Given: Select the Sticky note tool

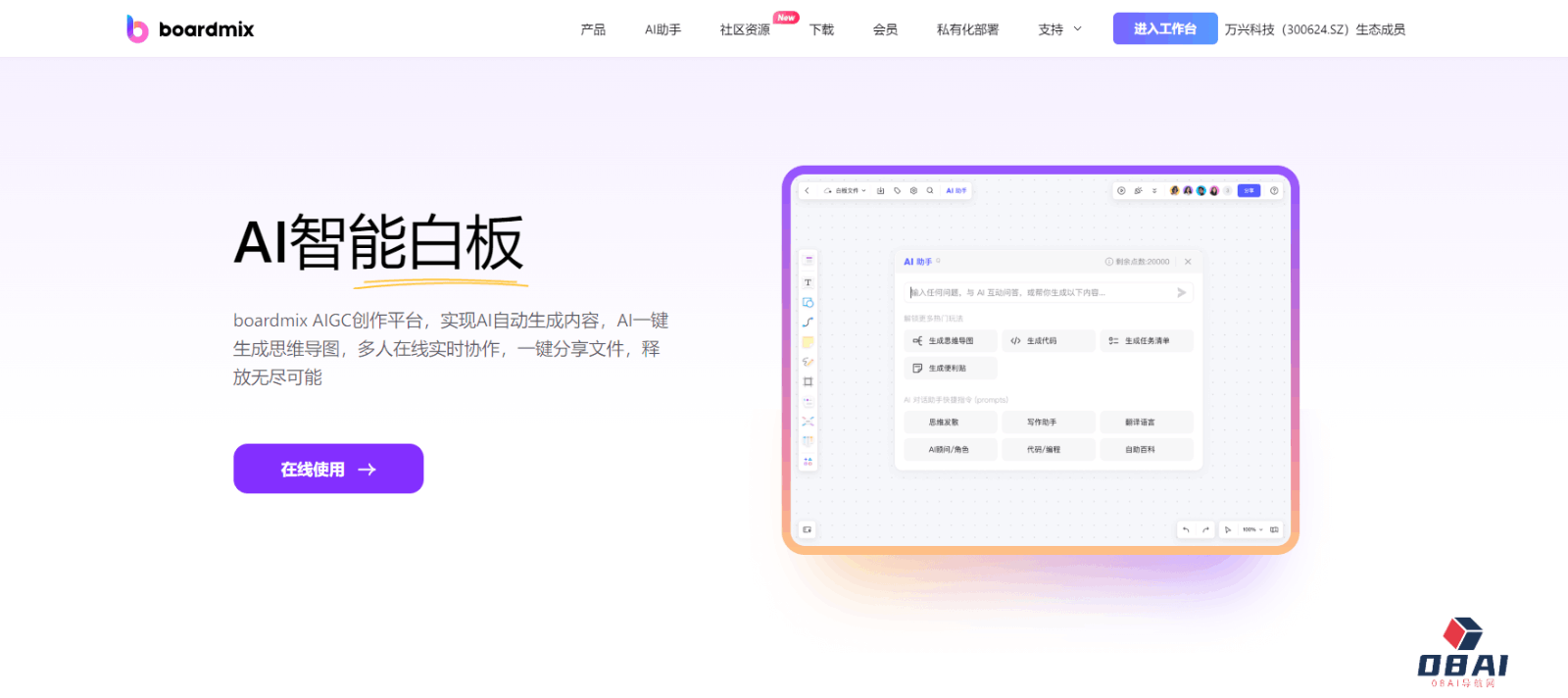Looking at the screenshot, I should (808, 342).
